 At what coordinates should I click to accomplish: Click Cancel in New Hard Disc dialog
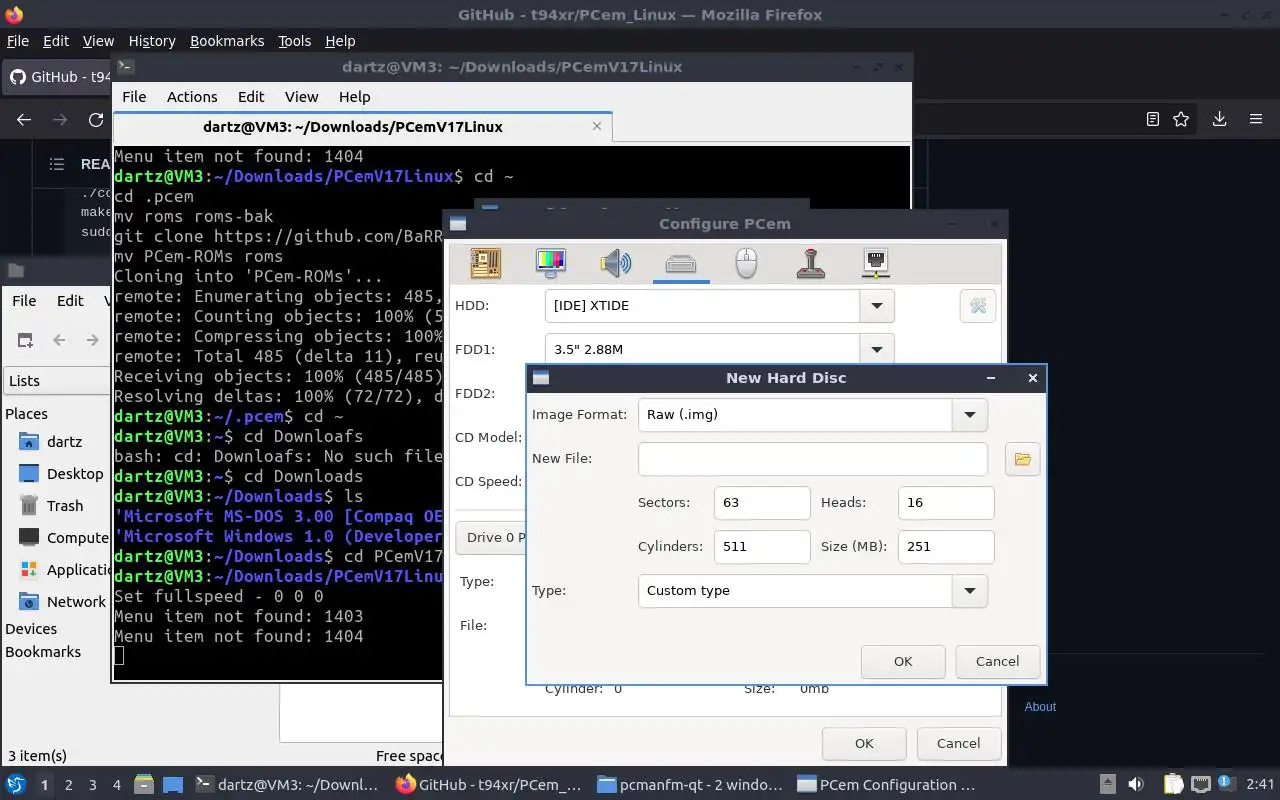point(997,661)
